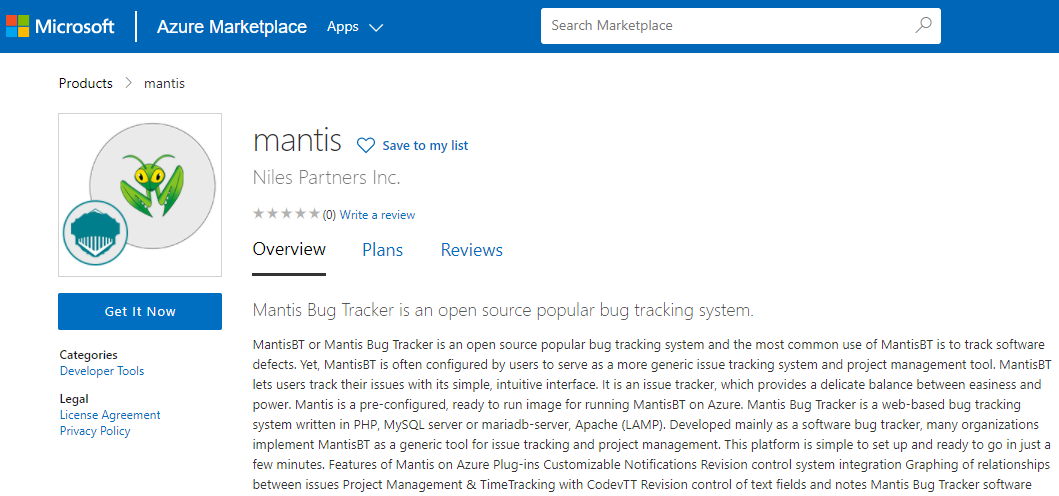Focus the Search Marketplace field

click(725, 26)
